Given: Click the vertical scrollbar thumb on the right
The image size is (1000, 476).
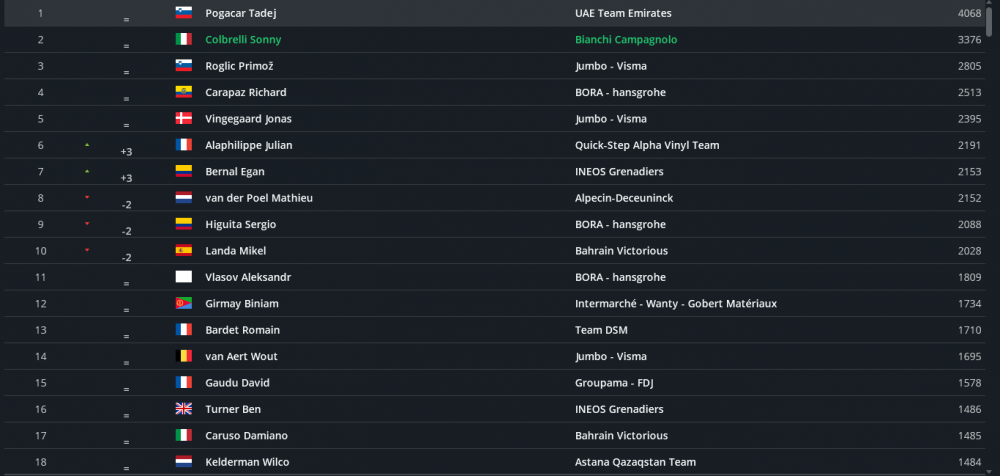Looking at the screenshot, I should (989, 23).
